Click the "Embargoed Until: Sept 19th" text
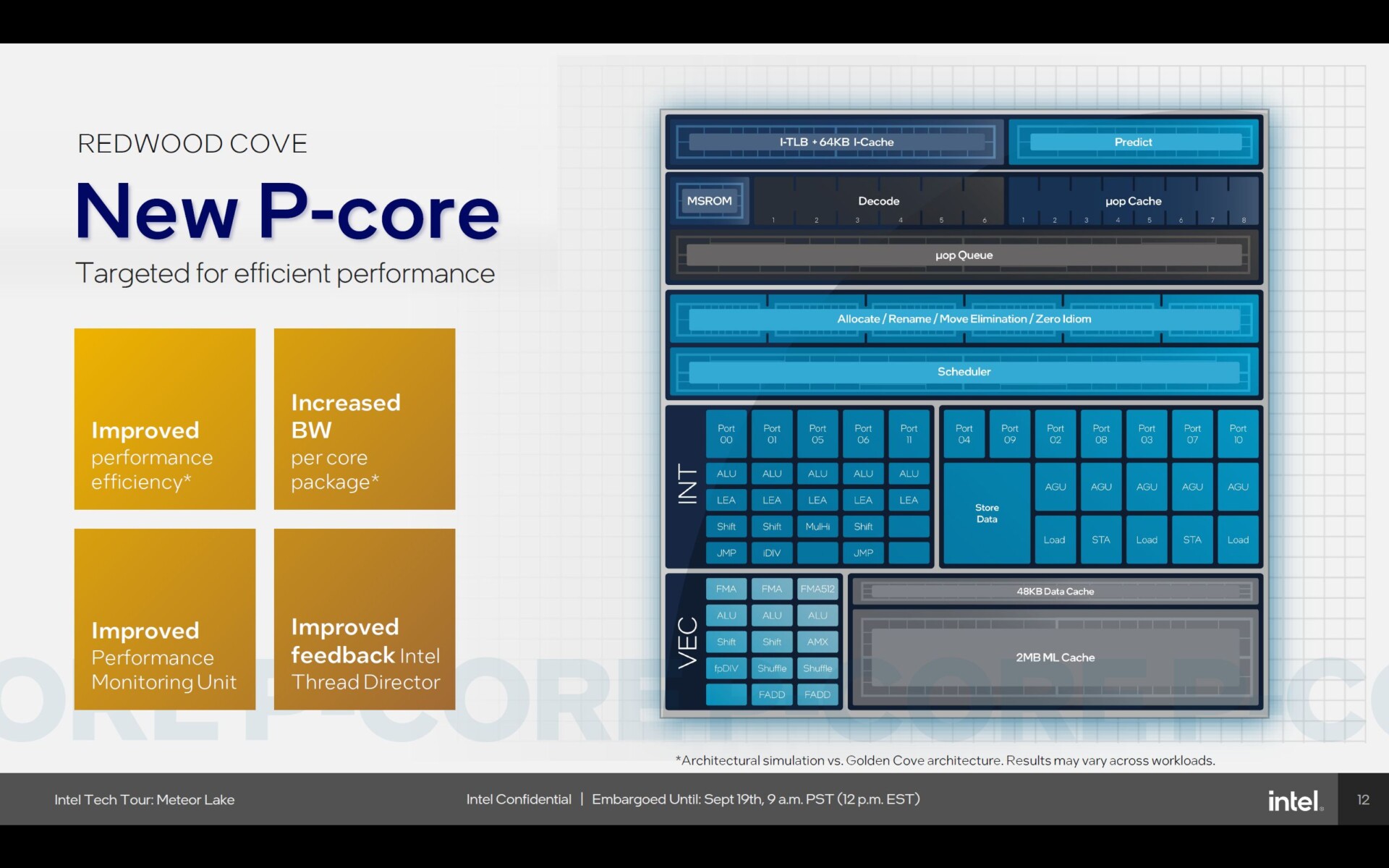 click(x=756, y=799)
